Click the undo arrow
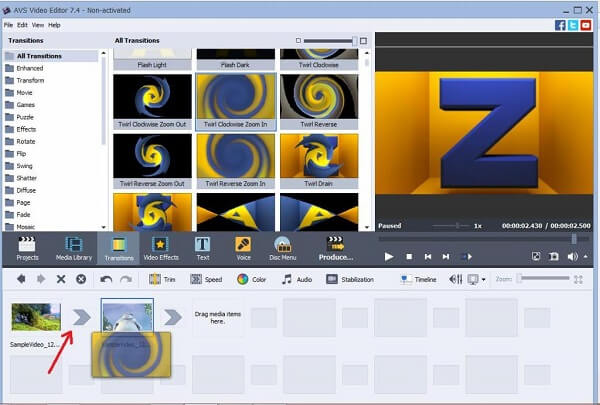Viewport: 600px width, 405px height. tap(106, 279)
